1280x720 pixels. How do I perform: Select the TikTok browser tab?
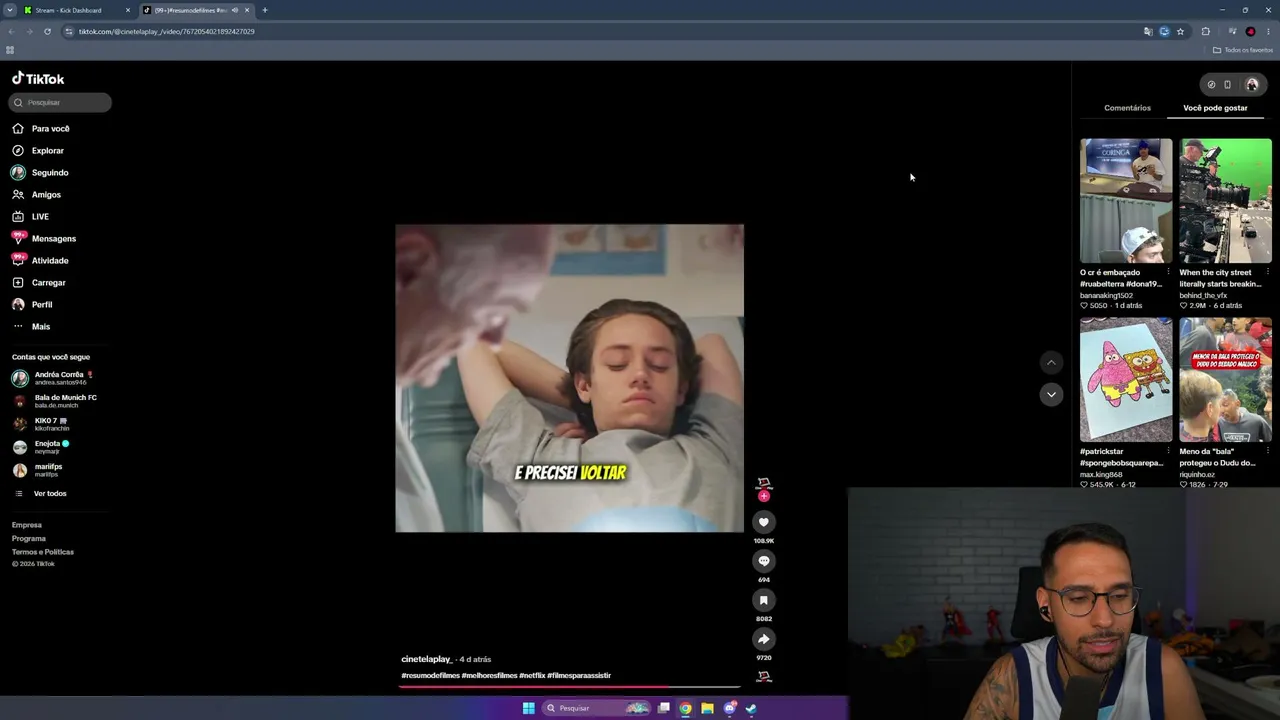tap(196, 10)
